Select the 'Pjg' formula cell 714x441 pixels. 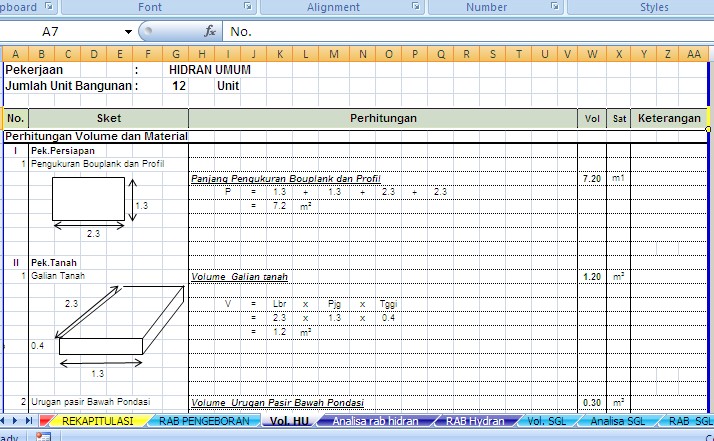pos(334,304)
